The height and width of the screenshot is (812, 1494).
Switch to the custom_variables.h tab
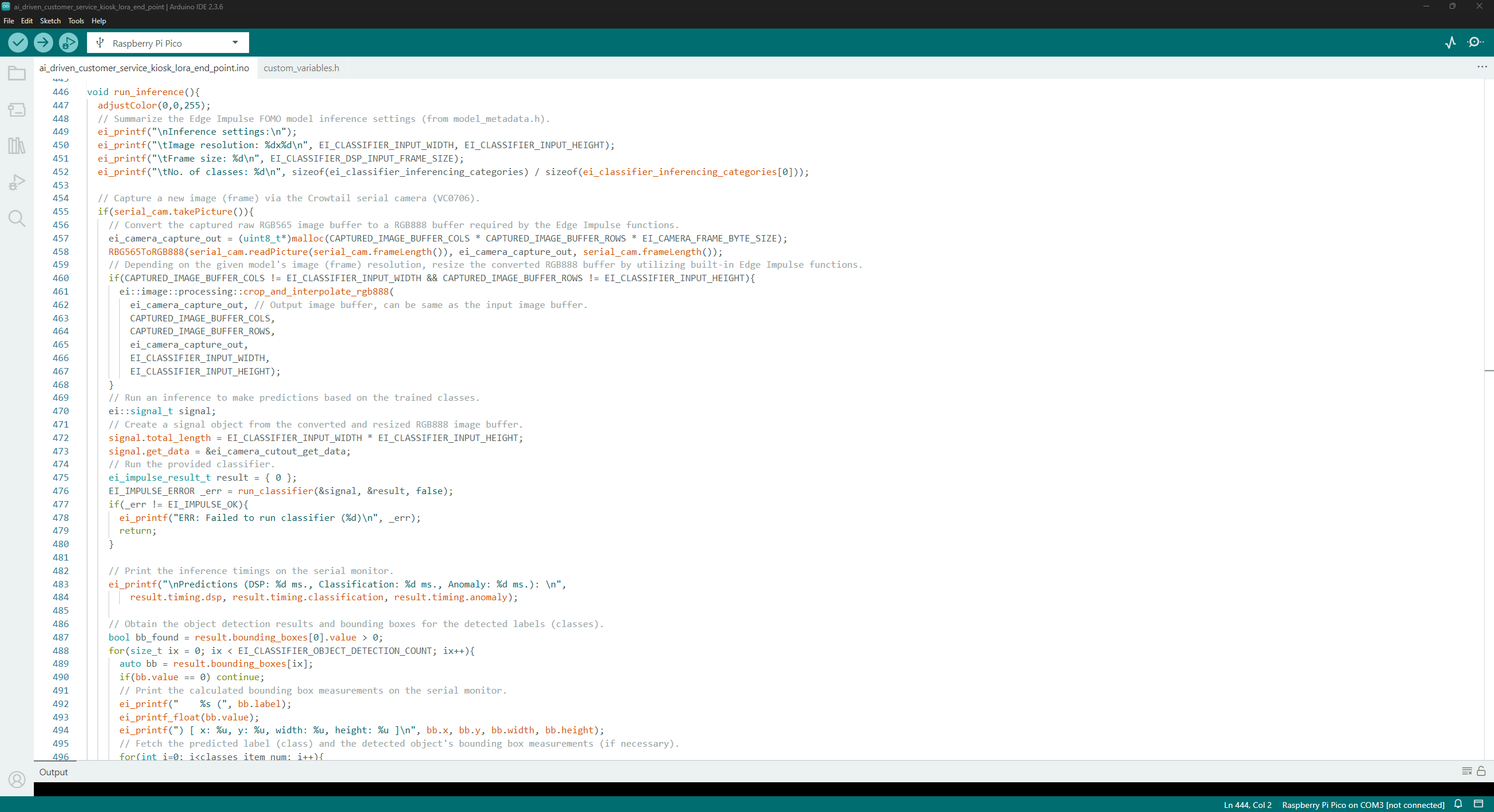301,68
